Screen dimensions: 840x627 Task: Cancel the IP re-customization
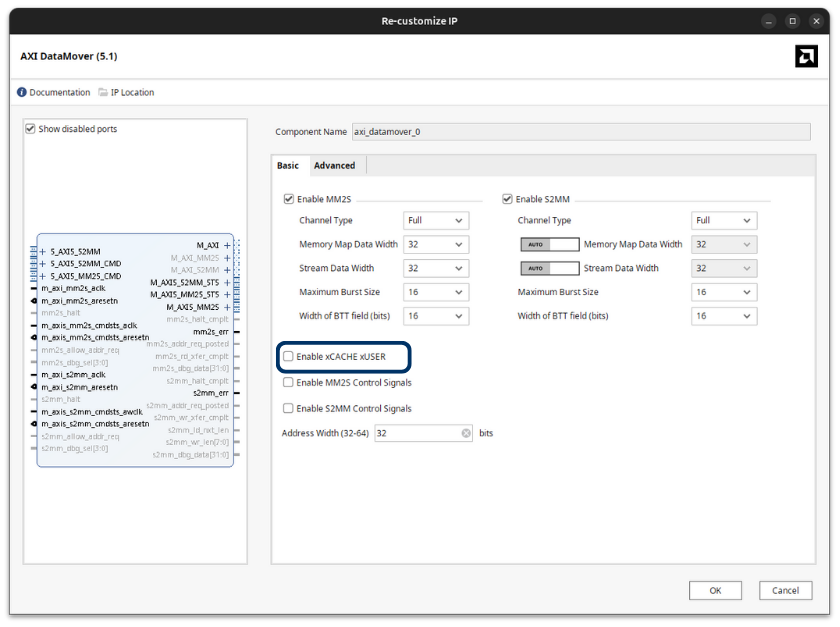[785, 590]
